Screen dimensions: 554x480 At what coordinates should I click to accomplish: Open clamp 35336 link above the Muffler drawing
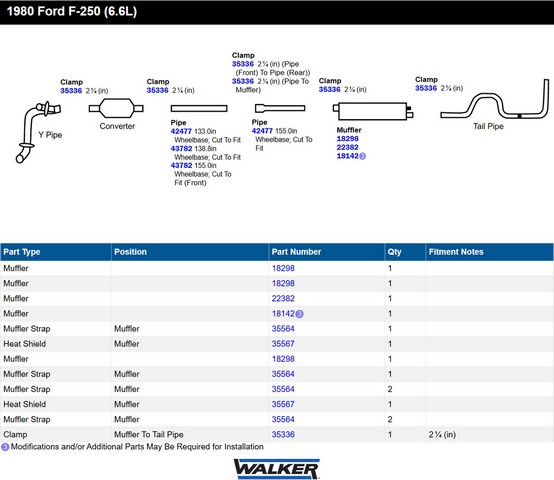click(329, 89)
